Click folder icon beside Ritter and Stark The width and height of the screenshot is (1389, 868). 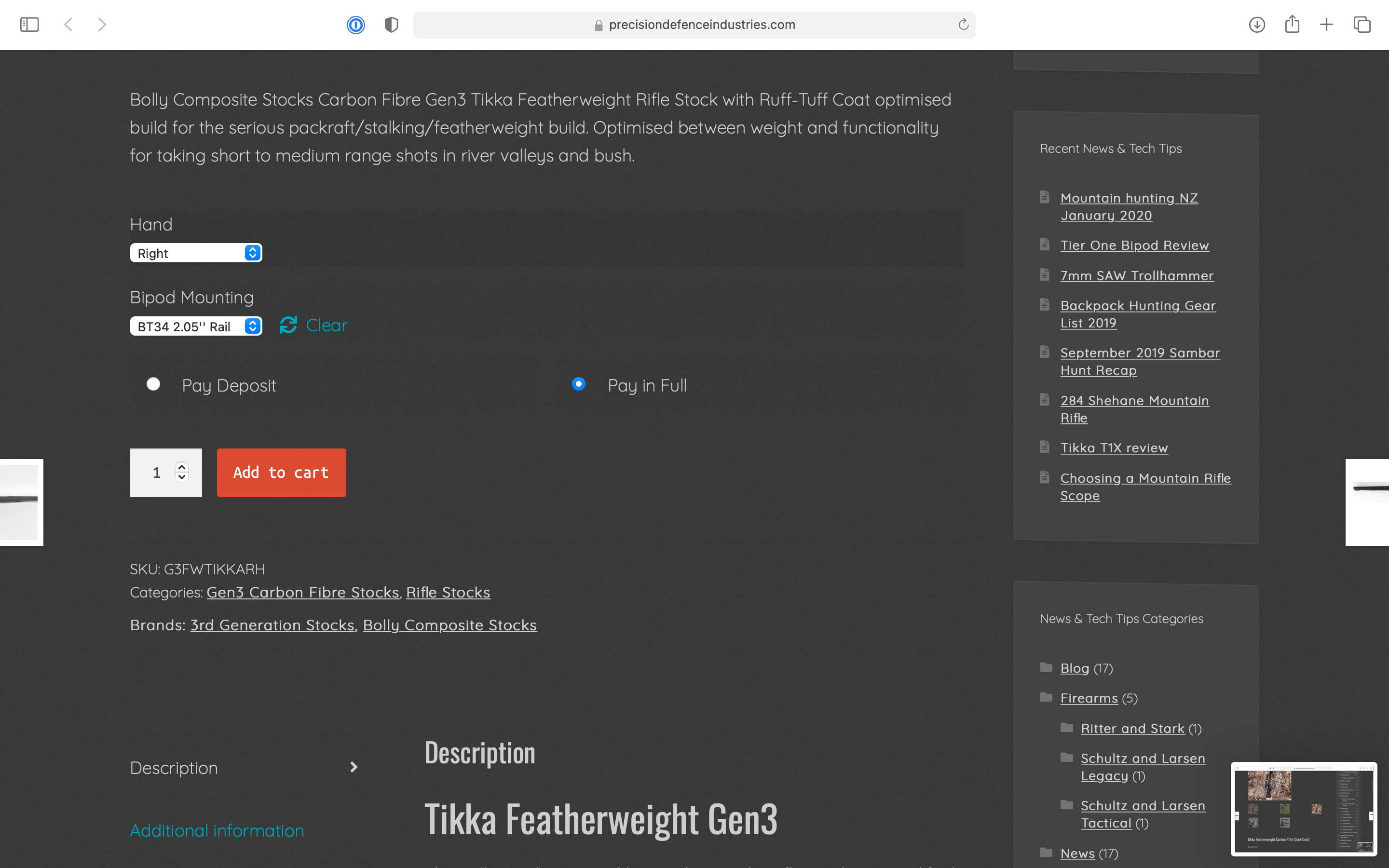[1066, 727]
